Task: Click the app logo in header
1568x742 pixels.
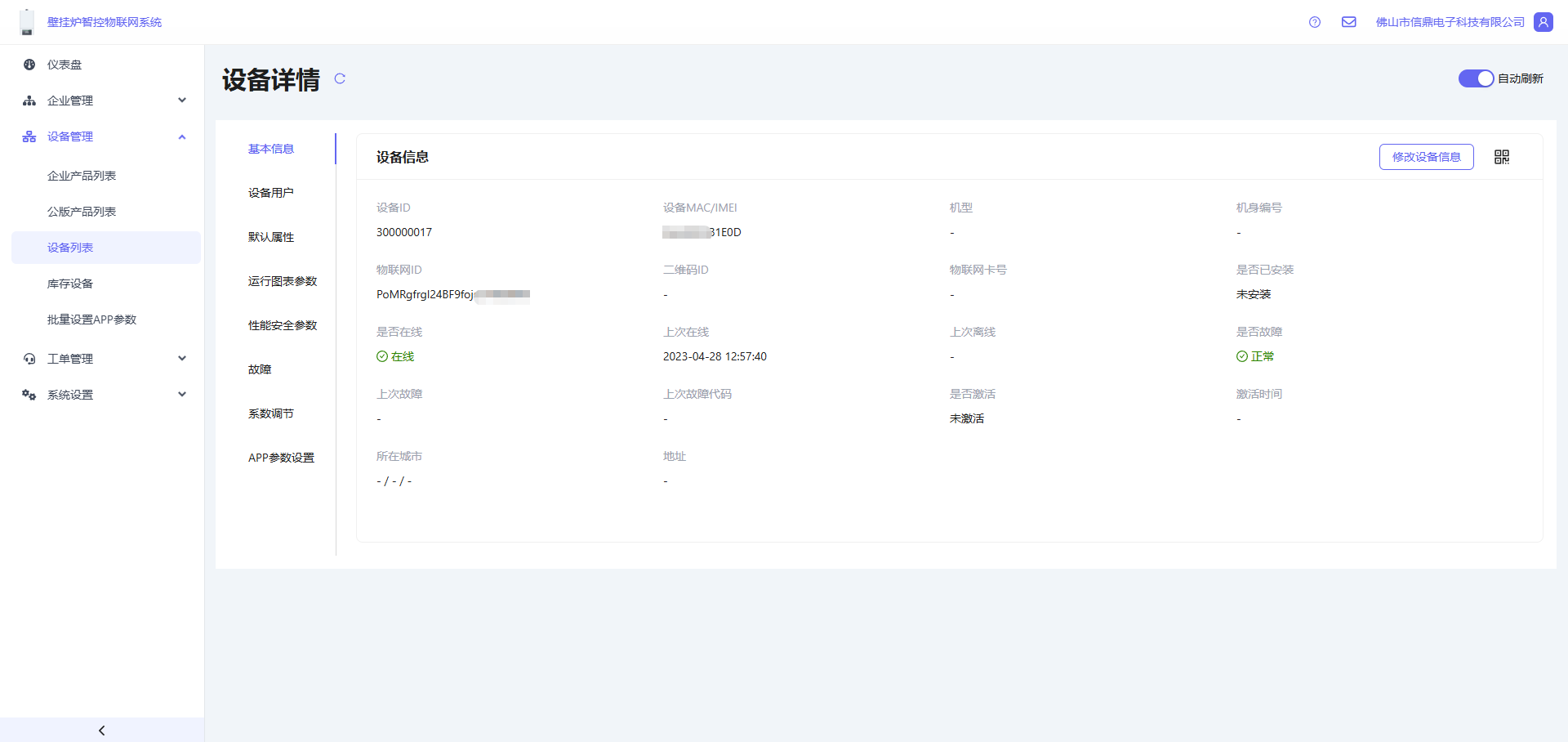Action: (x=27, y=22)
